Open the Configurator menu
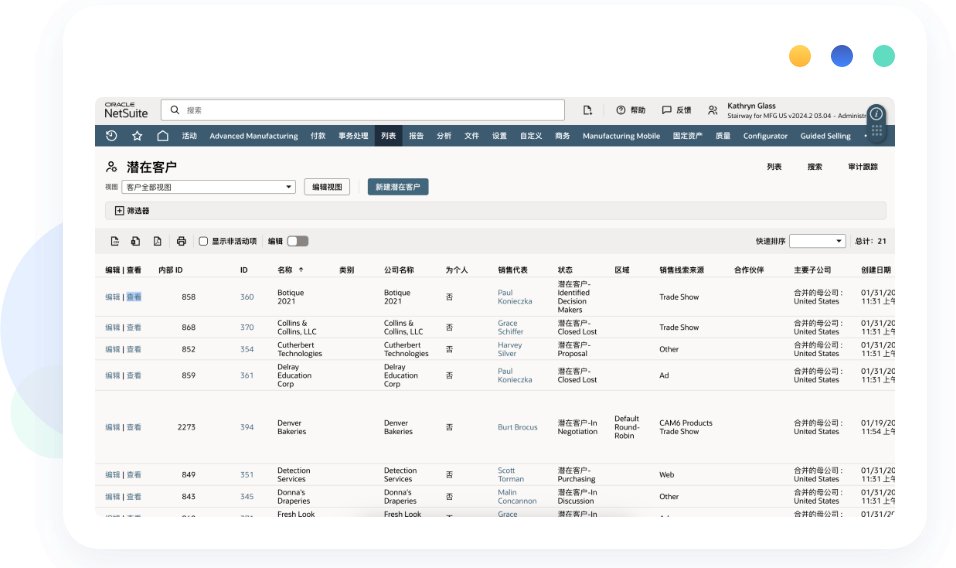The image size is (956, 568). (765, 136)
